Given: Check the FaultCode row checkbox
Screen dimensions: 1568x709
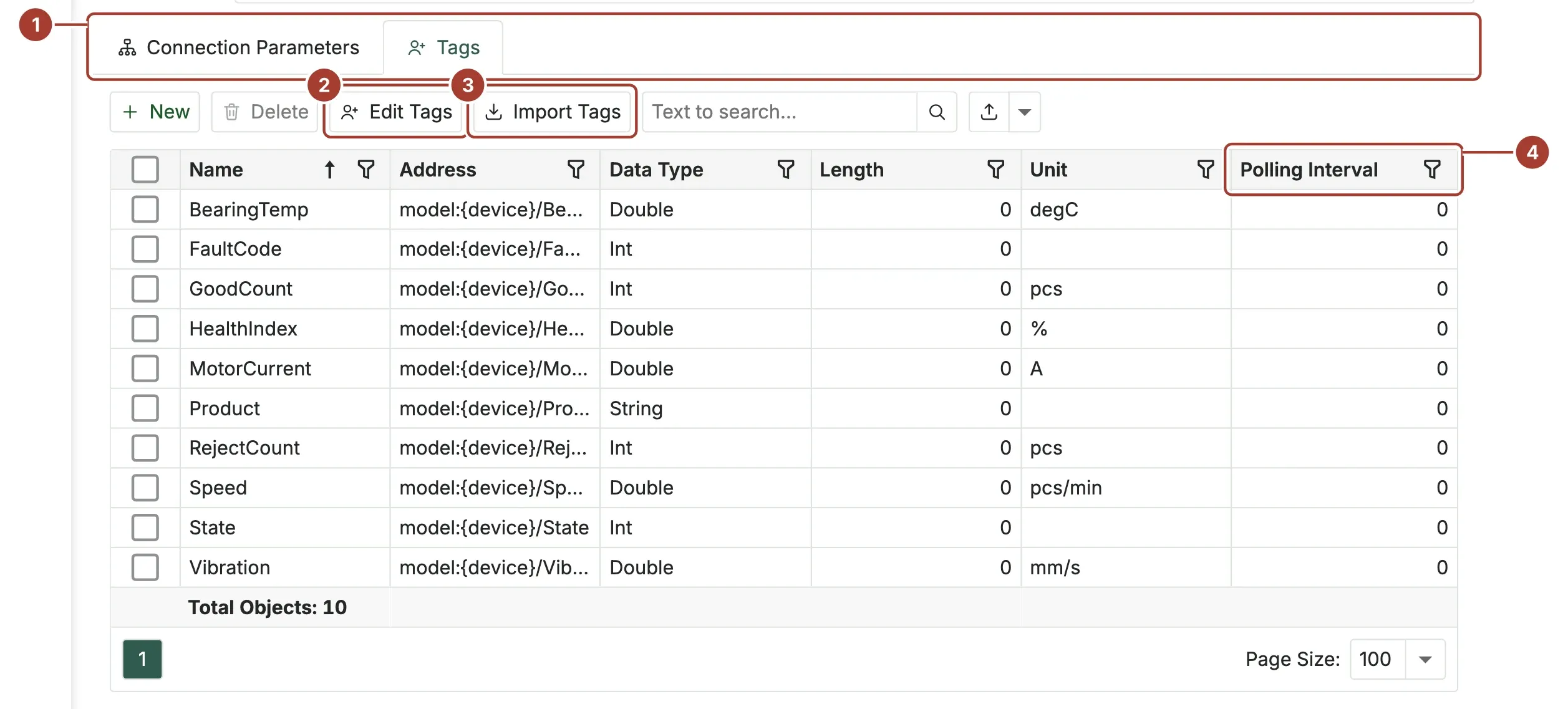Looking at the screenshot, I should click(x=145, y=249).
